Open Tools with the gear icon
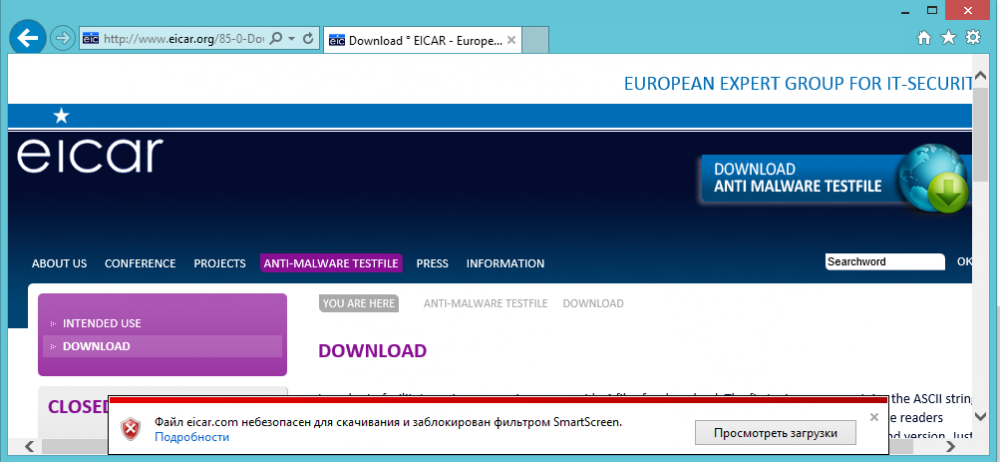The width and height of the screenshot is (1000, 462). [973, 38]
